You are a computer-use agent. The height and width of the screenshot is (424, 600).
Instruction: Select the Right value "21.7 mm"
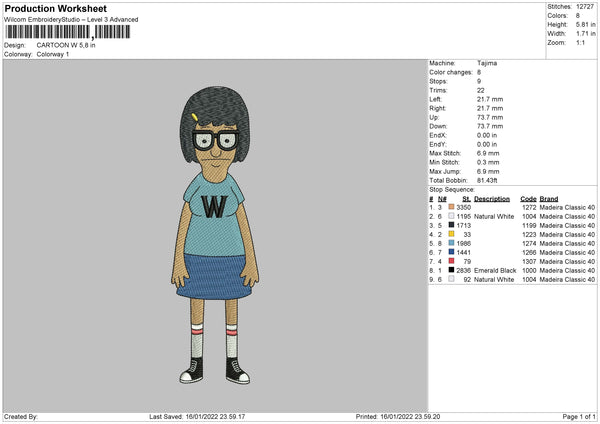[490, 108]
